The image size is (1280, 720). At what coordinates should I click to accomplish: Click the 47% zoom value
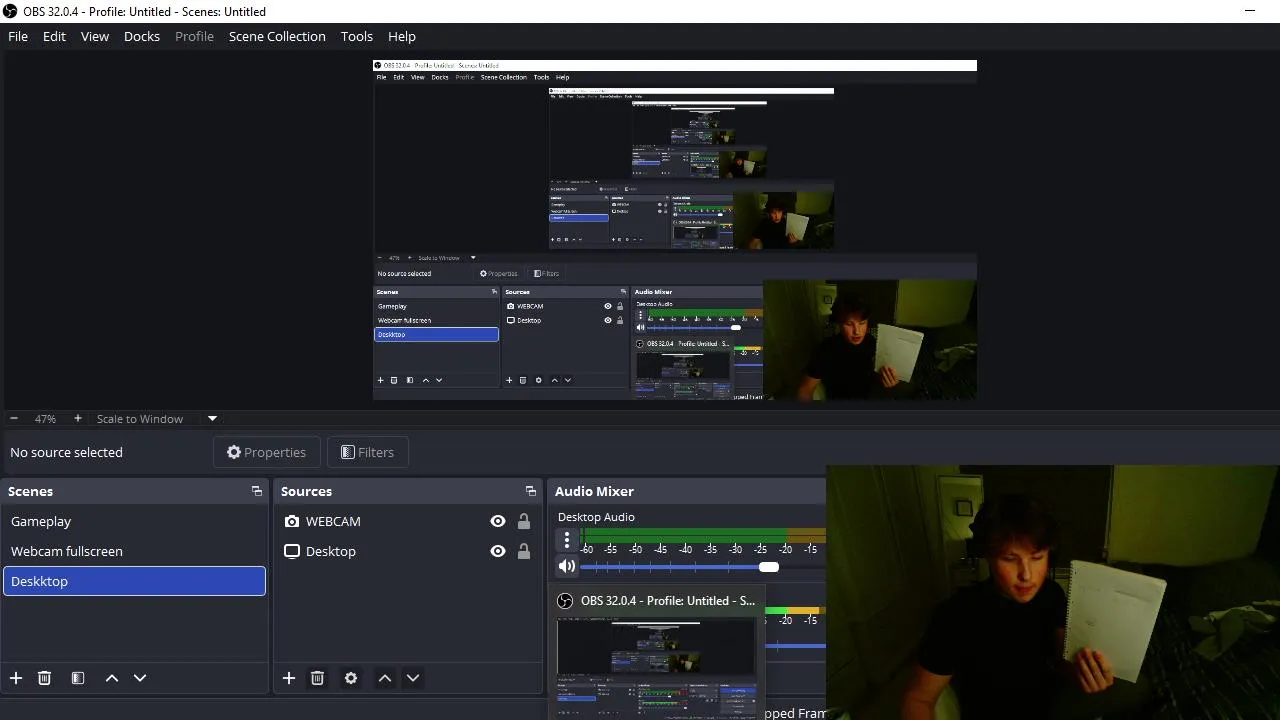click(45, 418)
